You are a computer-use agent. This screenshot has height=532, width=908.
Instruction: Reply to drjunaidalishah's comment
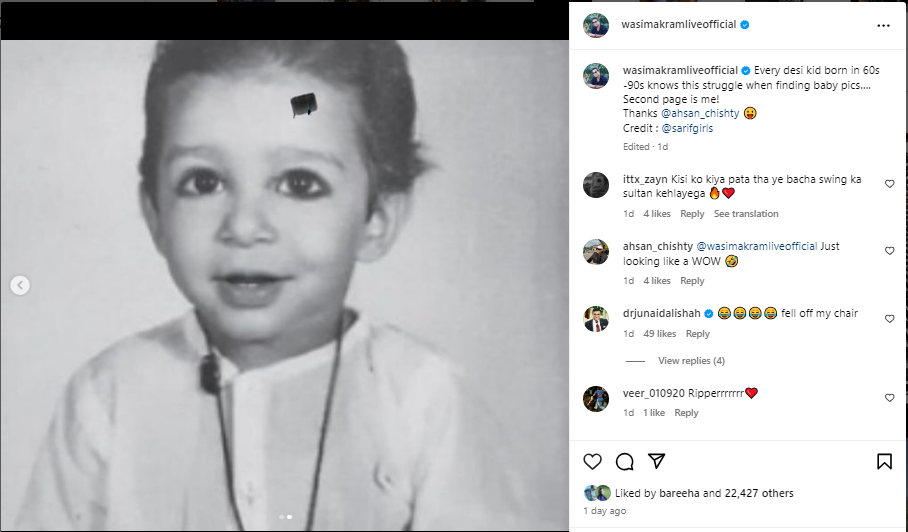coord(697,334)
